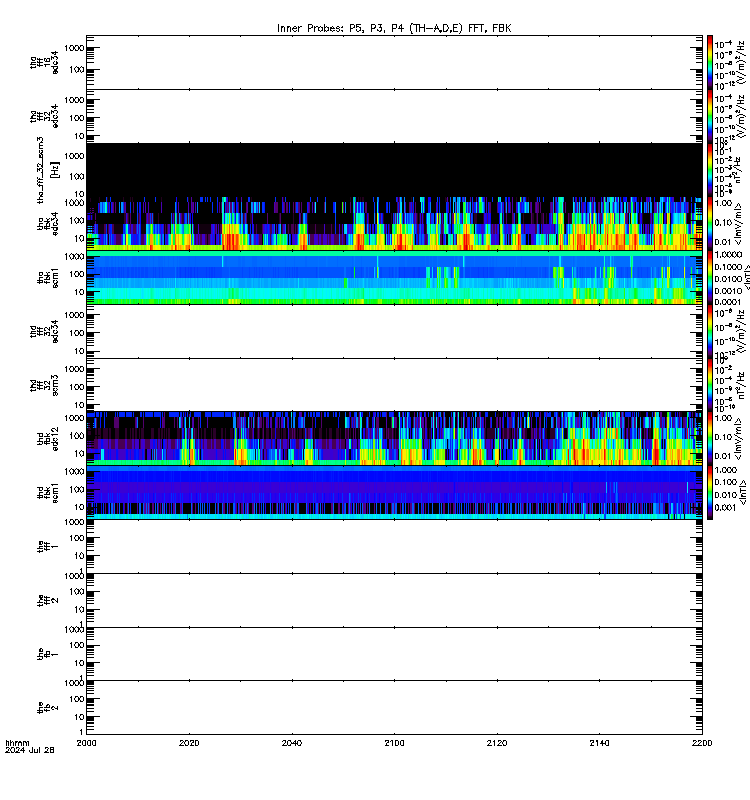Click the '2020' time axis label
This screenshot has width=750, height=800.
(x=189, y=743)
